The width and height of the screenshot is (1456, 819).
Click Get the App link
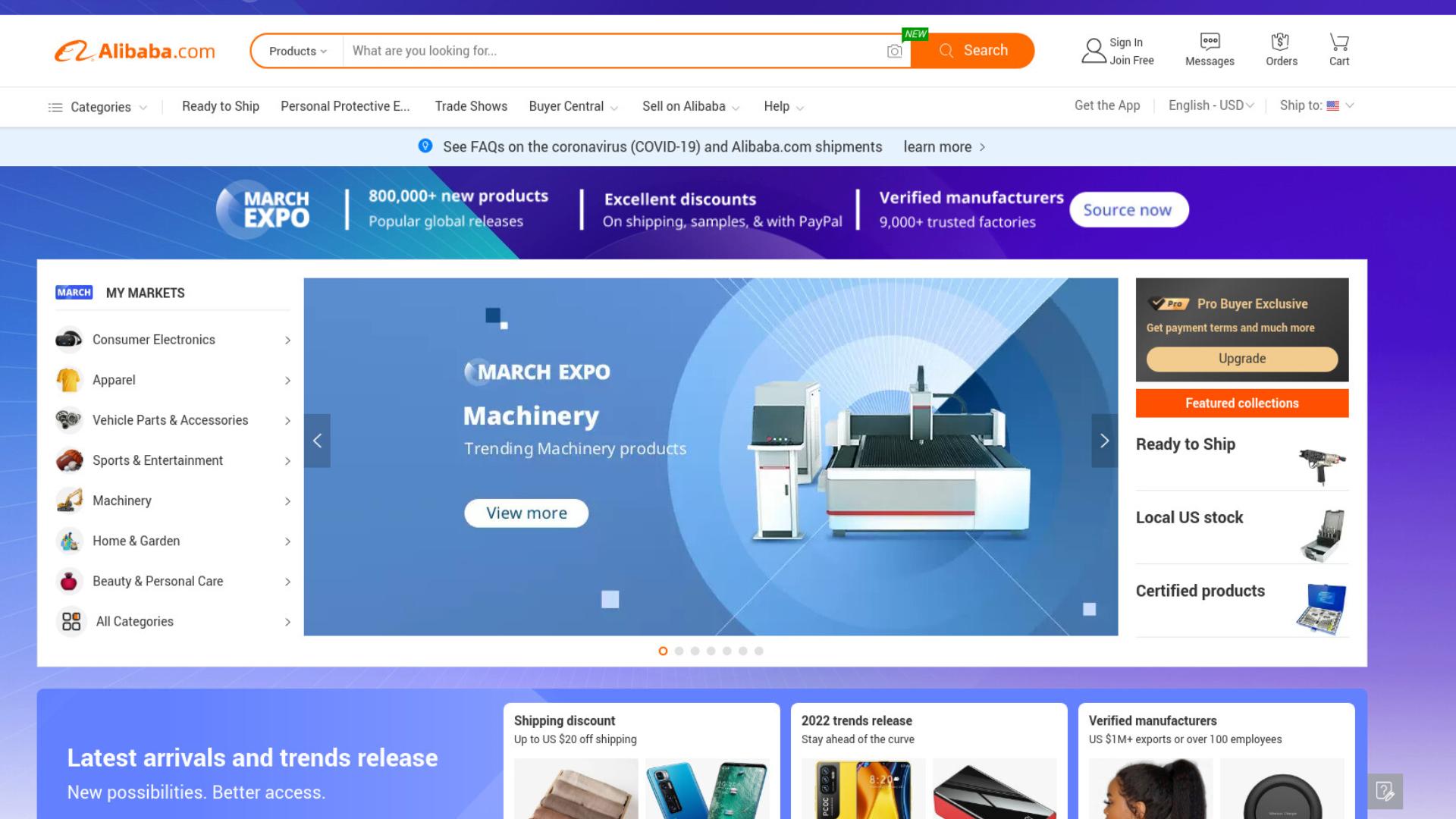point(1107,105)
